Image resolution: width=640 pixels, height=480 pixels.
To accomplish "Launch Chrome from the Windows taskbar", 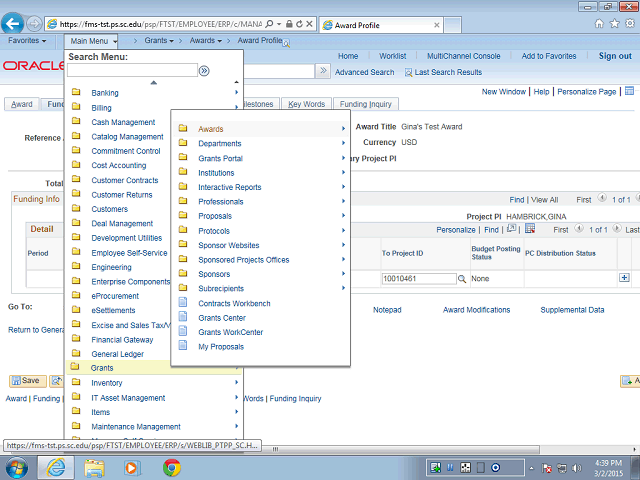I will click(171, 467).
